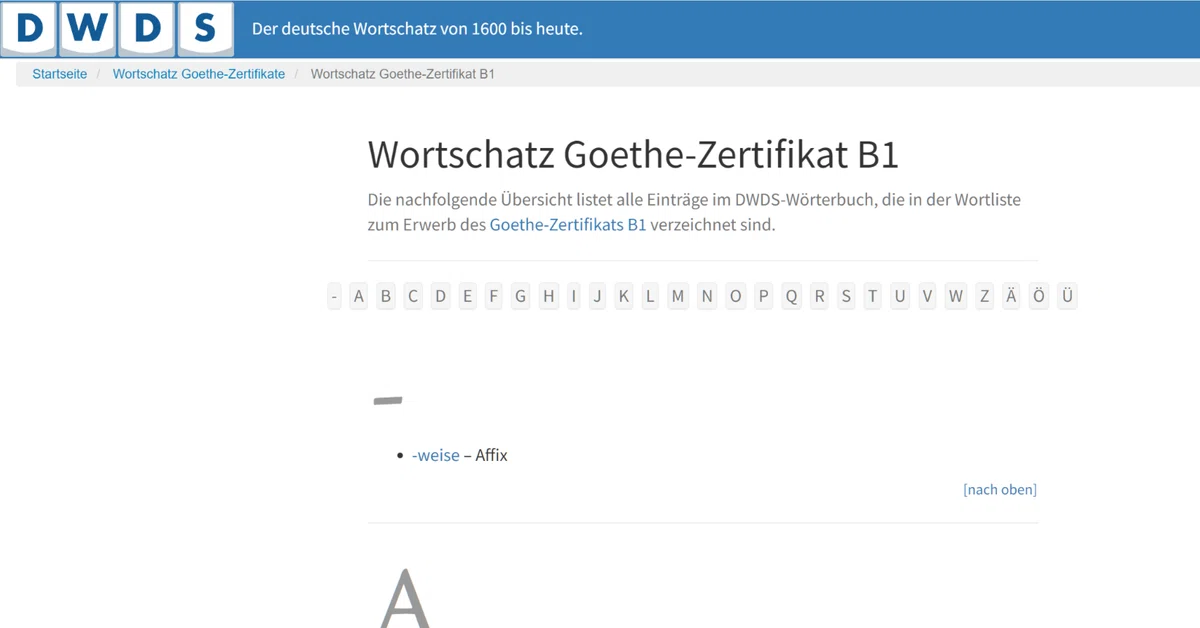Image resolution: width=1200 pixels, height=628 pixels.
Task: Jump to letter L section
Action: (650, 296)
